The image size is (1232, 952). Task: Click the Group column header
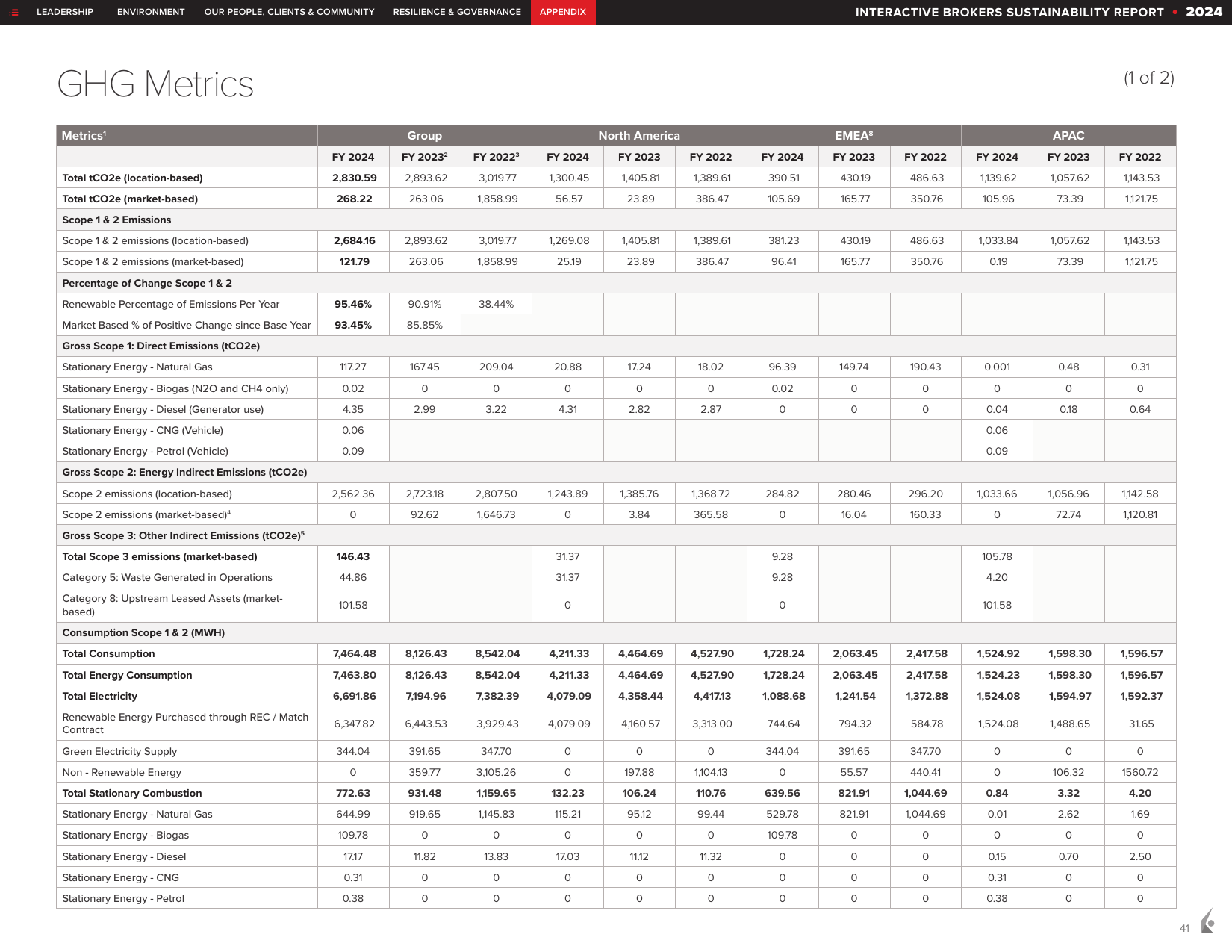[424, 135]
